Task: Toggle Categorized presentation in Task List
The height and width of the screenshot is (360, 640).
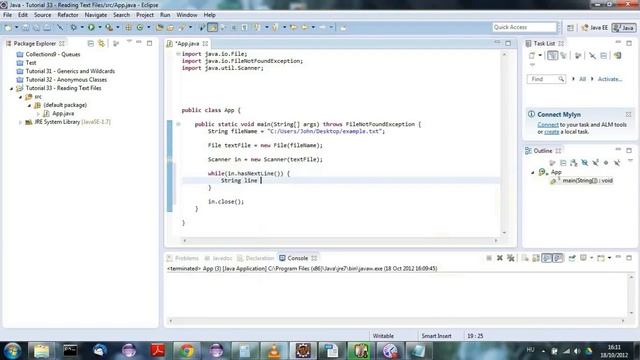Action: coord(553,56)
